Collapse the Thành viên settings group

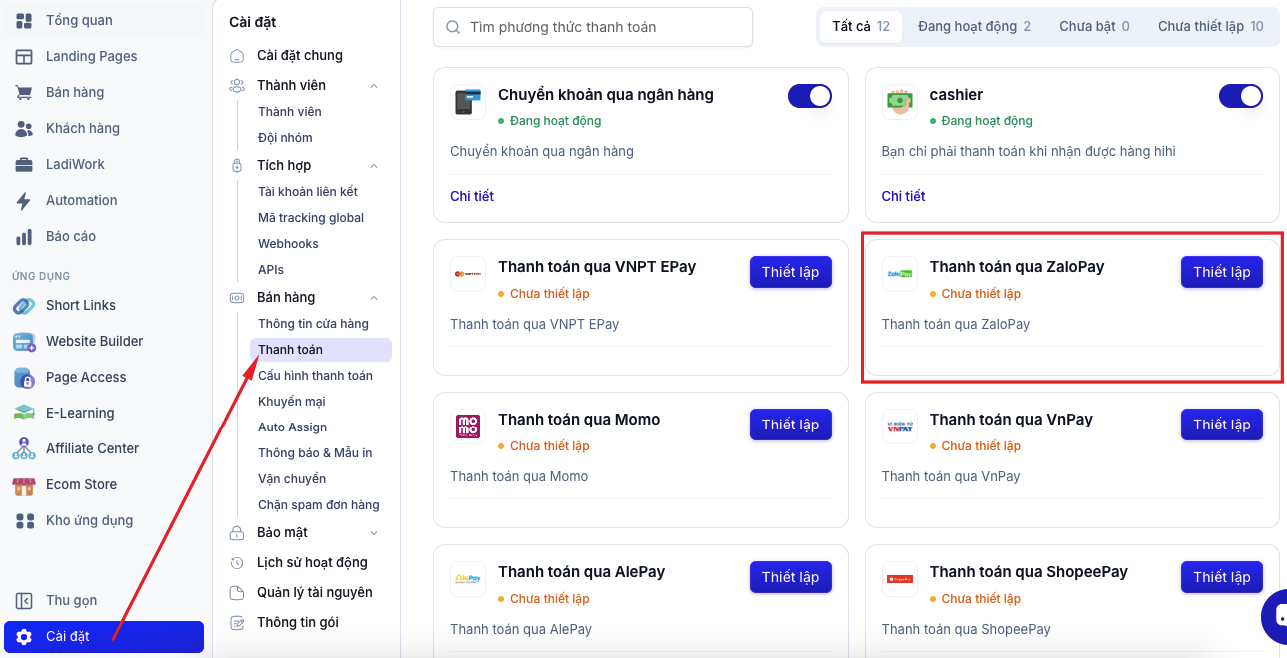tap(374, 86)
